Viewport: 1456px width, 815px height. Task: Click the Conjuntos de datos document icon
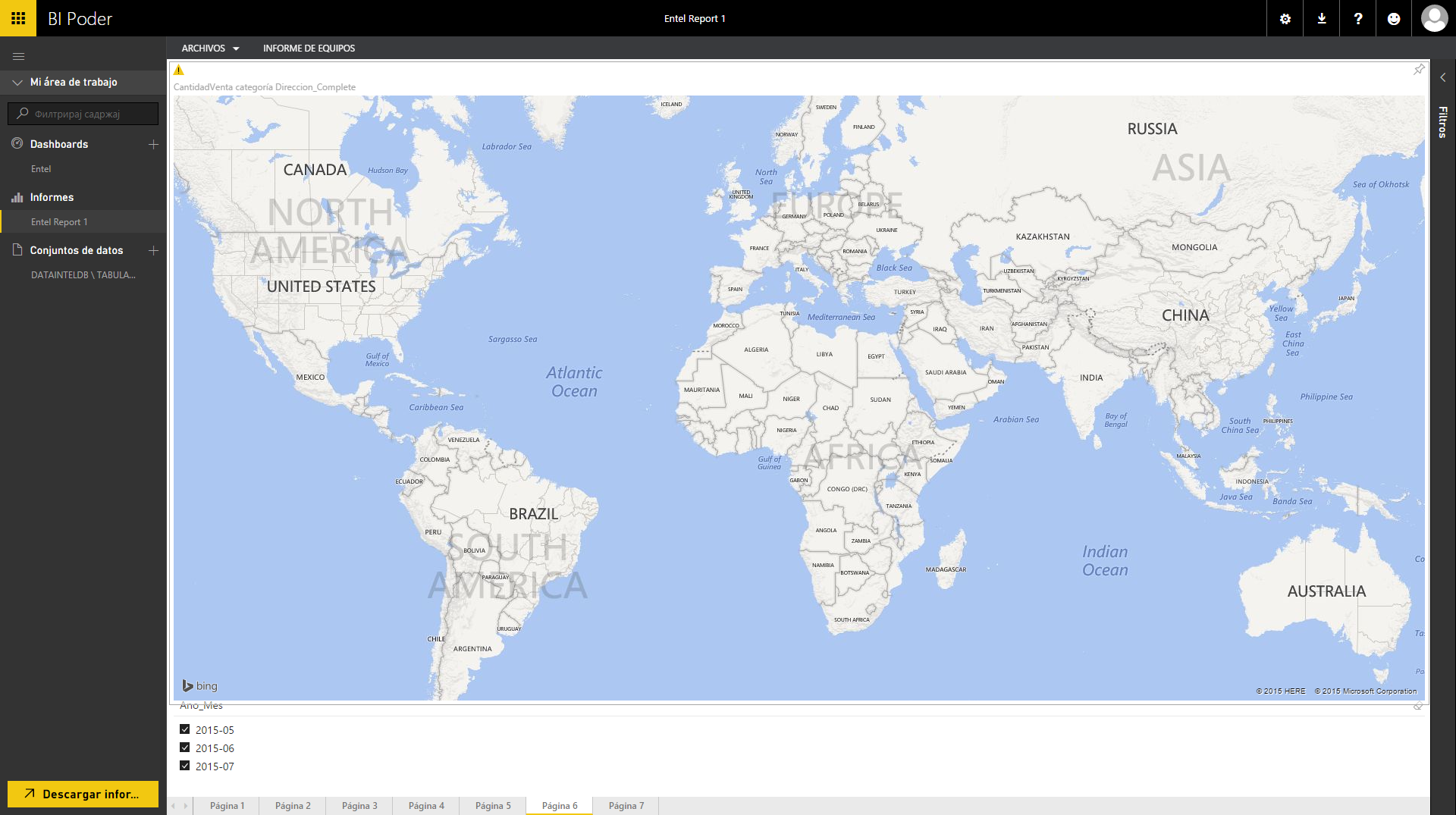[17, 249]
